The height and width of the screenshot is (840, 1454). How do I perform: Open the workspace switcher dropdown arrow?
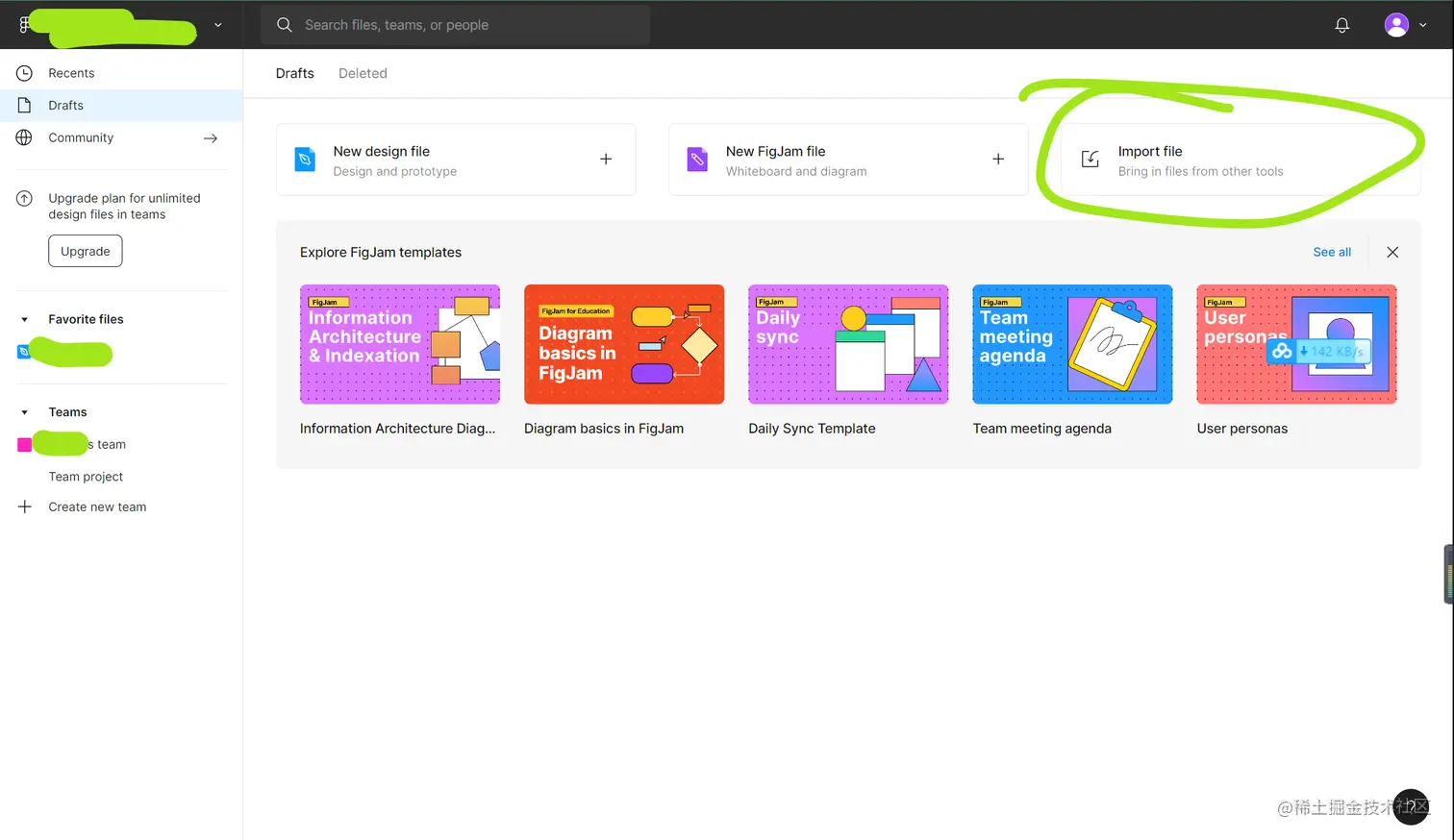point(218,25)
